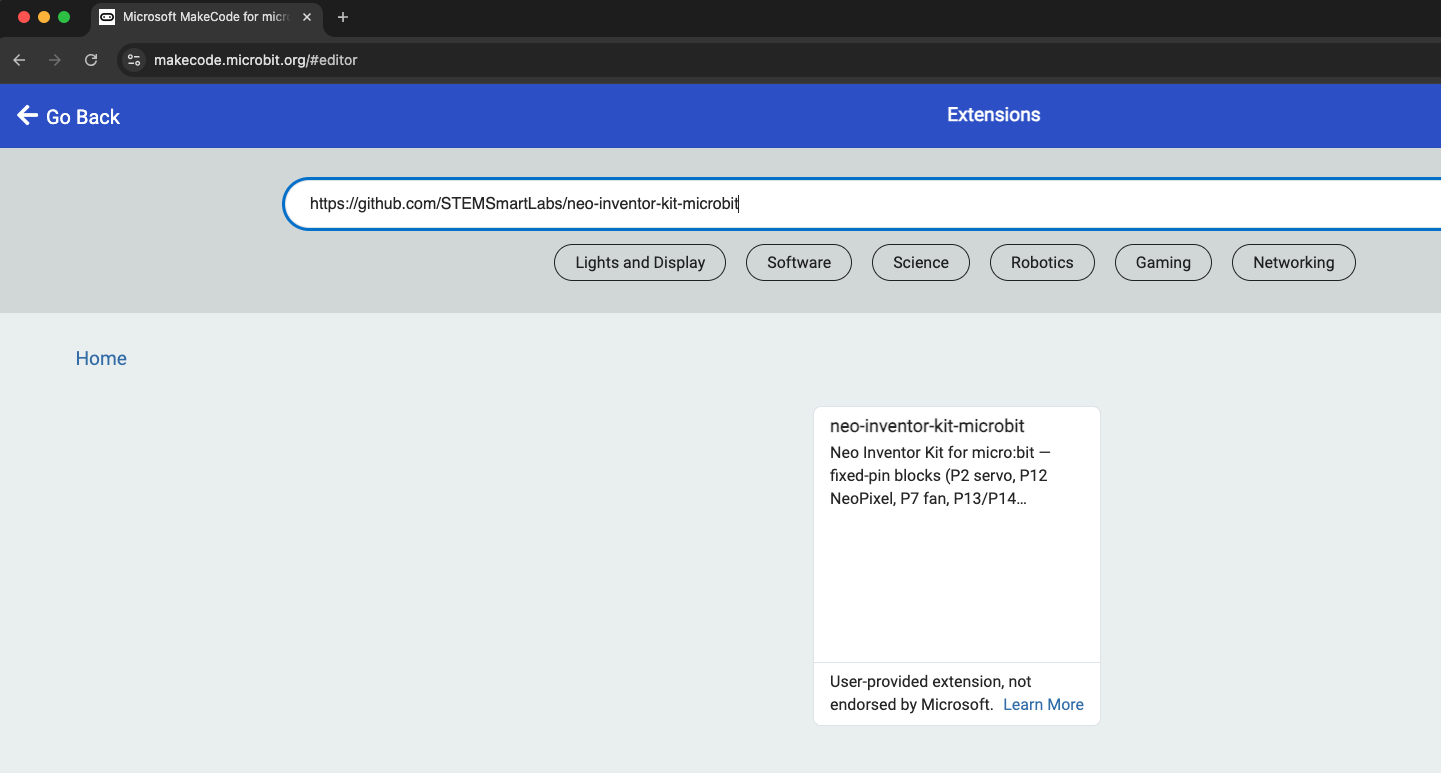The height and width of the screenshot is (773, 1441).
Task: Select the Gaming category filter
Action: tap(1163, 262)
